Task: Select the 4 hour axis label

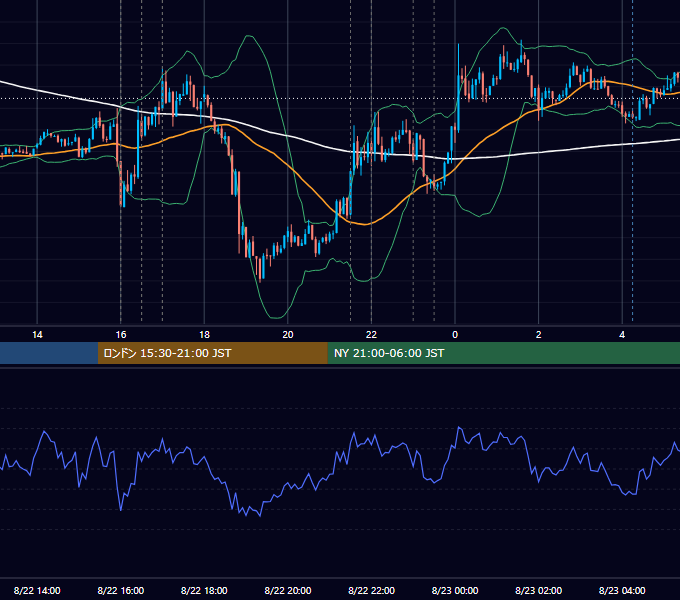Action: [x=622, y=335]
